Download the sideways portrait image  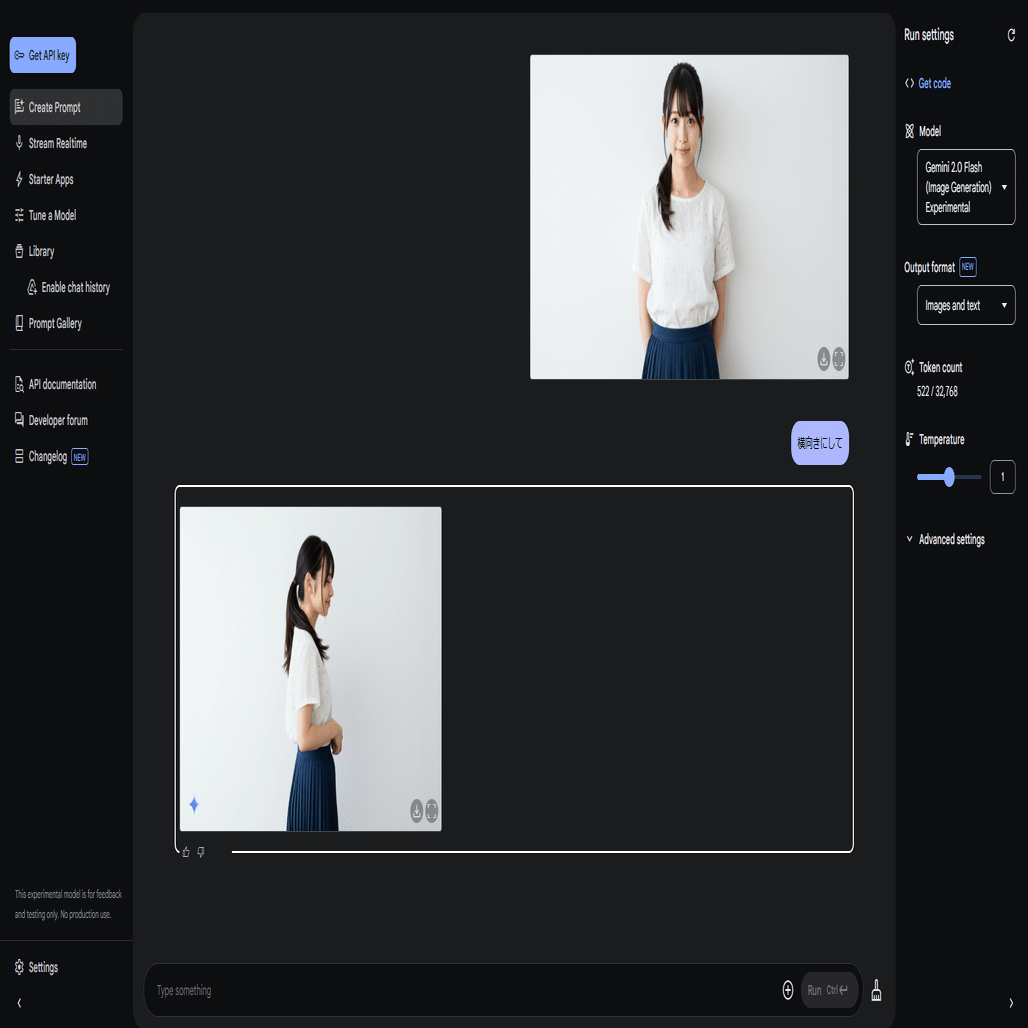(415, 812)
